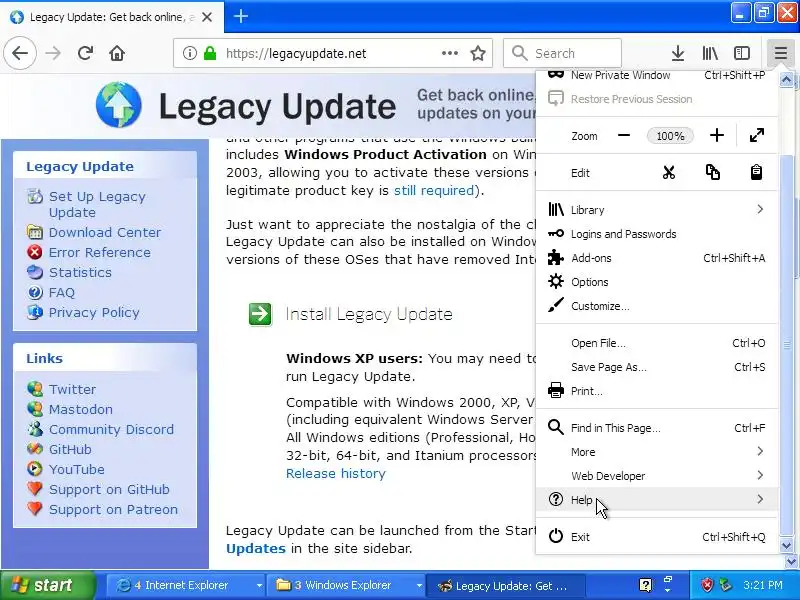Switch to Windows Explorer taskbar group

[347, 585]
